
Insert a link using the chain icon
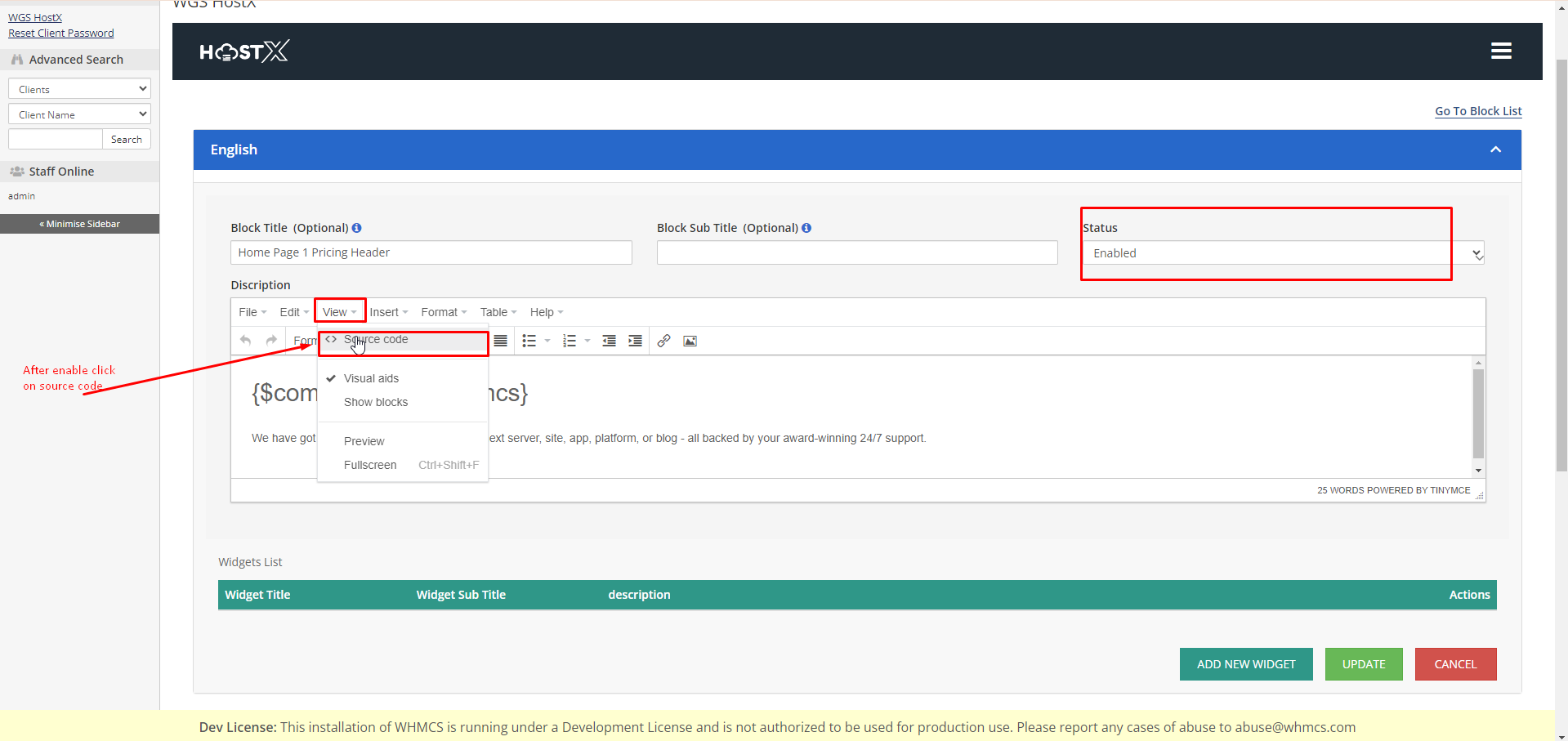[x=663, y=341]
